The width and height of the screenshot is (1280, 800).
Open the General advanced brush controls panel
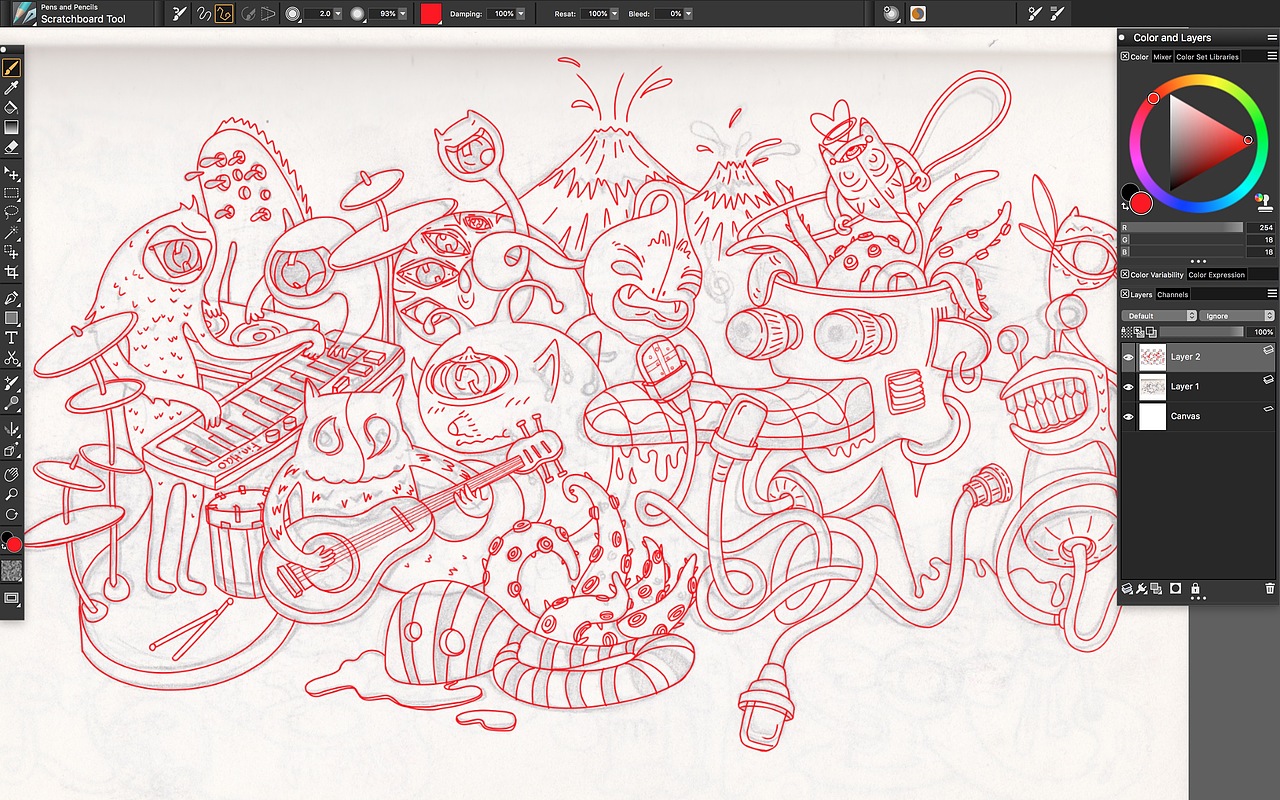click(x=1035, y=14)
